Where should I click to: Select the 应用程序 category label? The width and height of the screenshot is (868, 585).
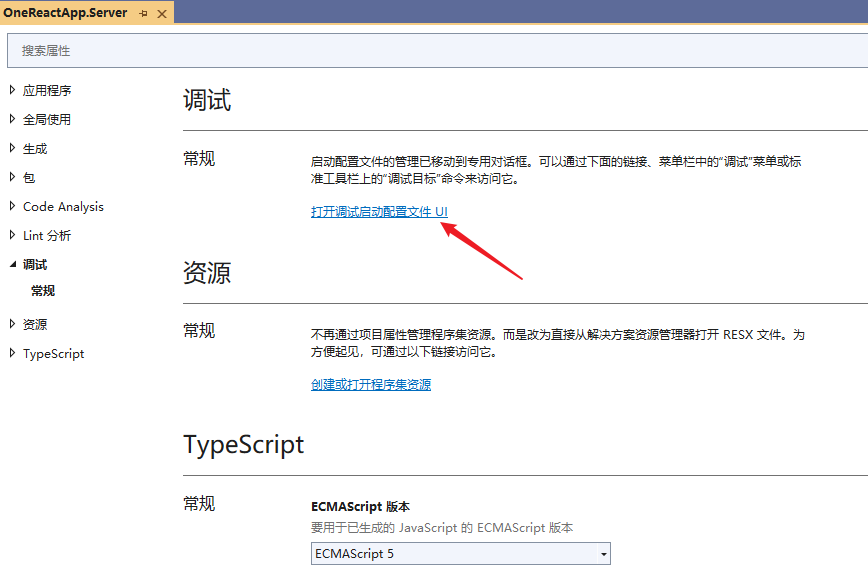[47, 90]
